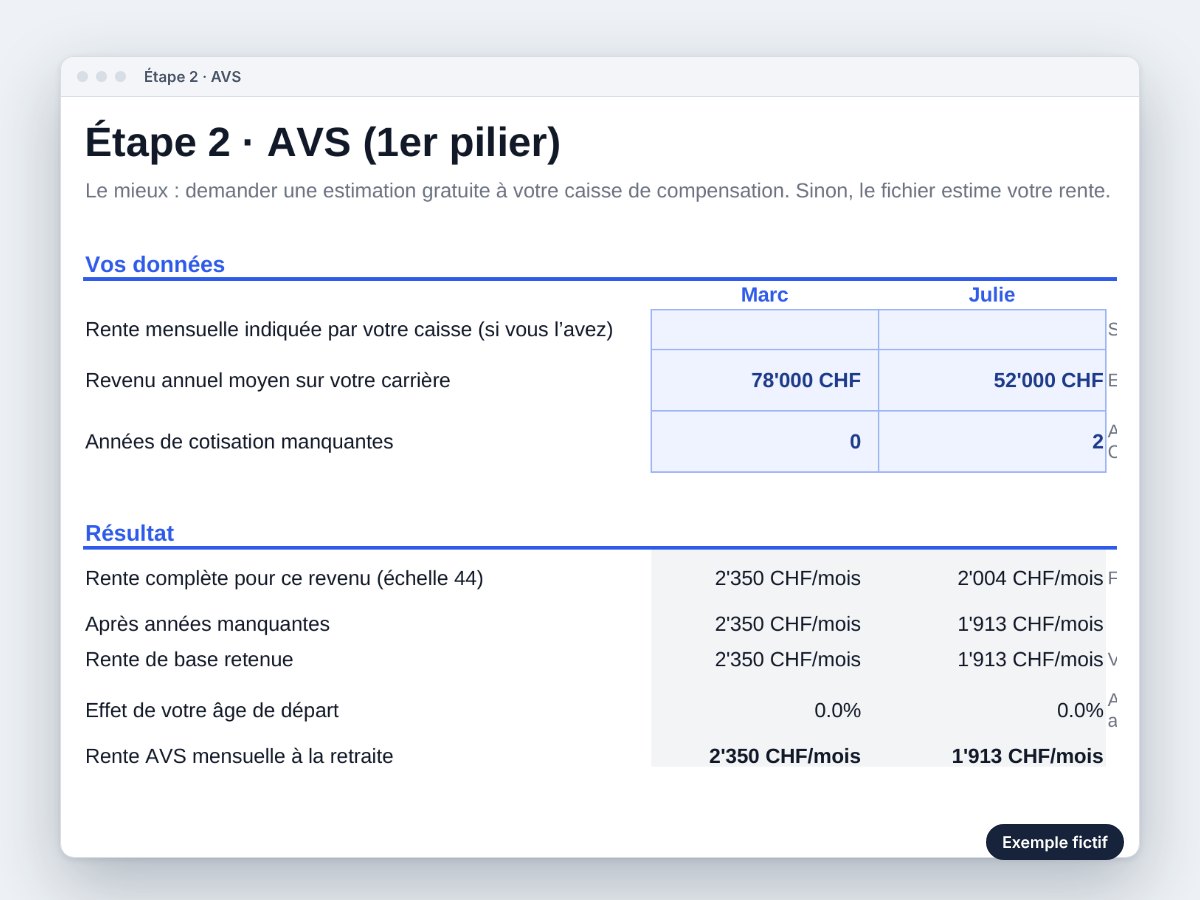Click Julie's 1'913 CHF/mois after missing years
This screenshot has height=900, width=1200.
pos(1030,624)
